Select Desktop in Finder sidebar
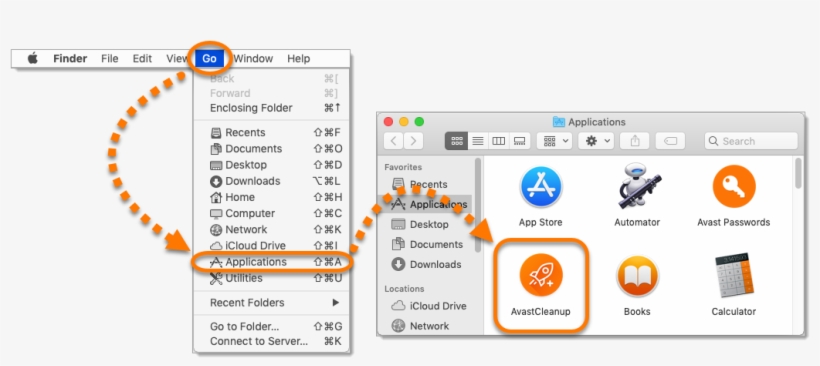The width and height of the screenshot is (820, 366). tap(426, 224)
